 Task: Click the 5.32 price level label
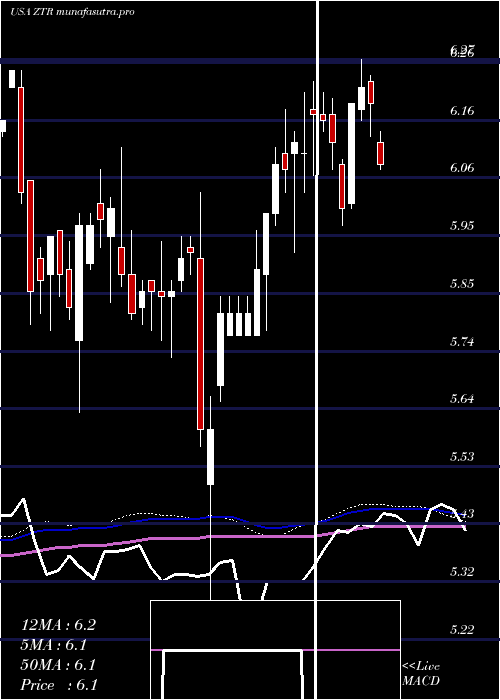[x=462, y=572]
